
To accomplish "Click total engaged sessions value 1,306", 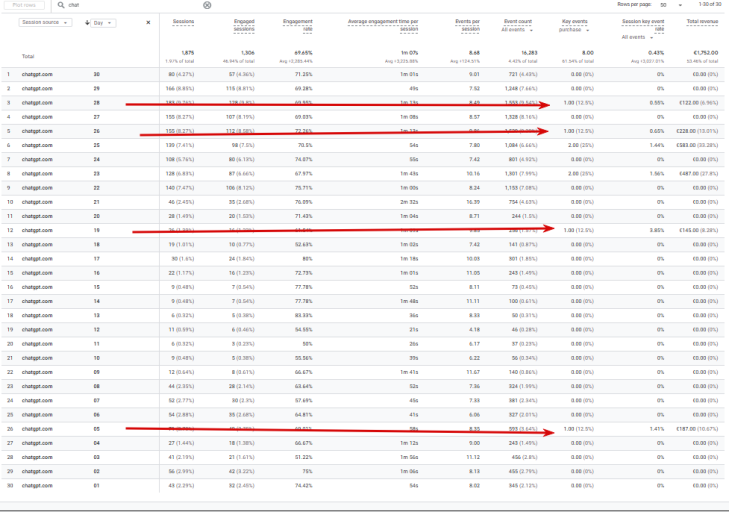I will click(247, 53).
